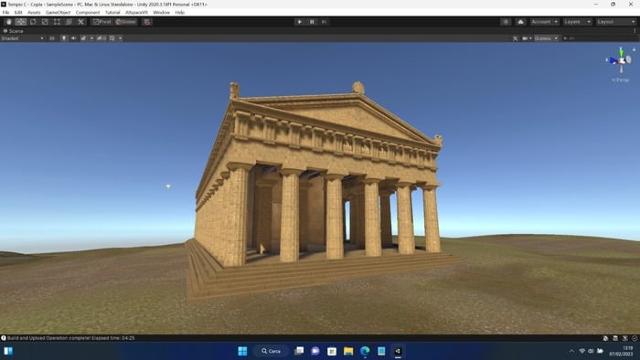Toggle hidden objects visibility count

(101, 38)
